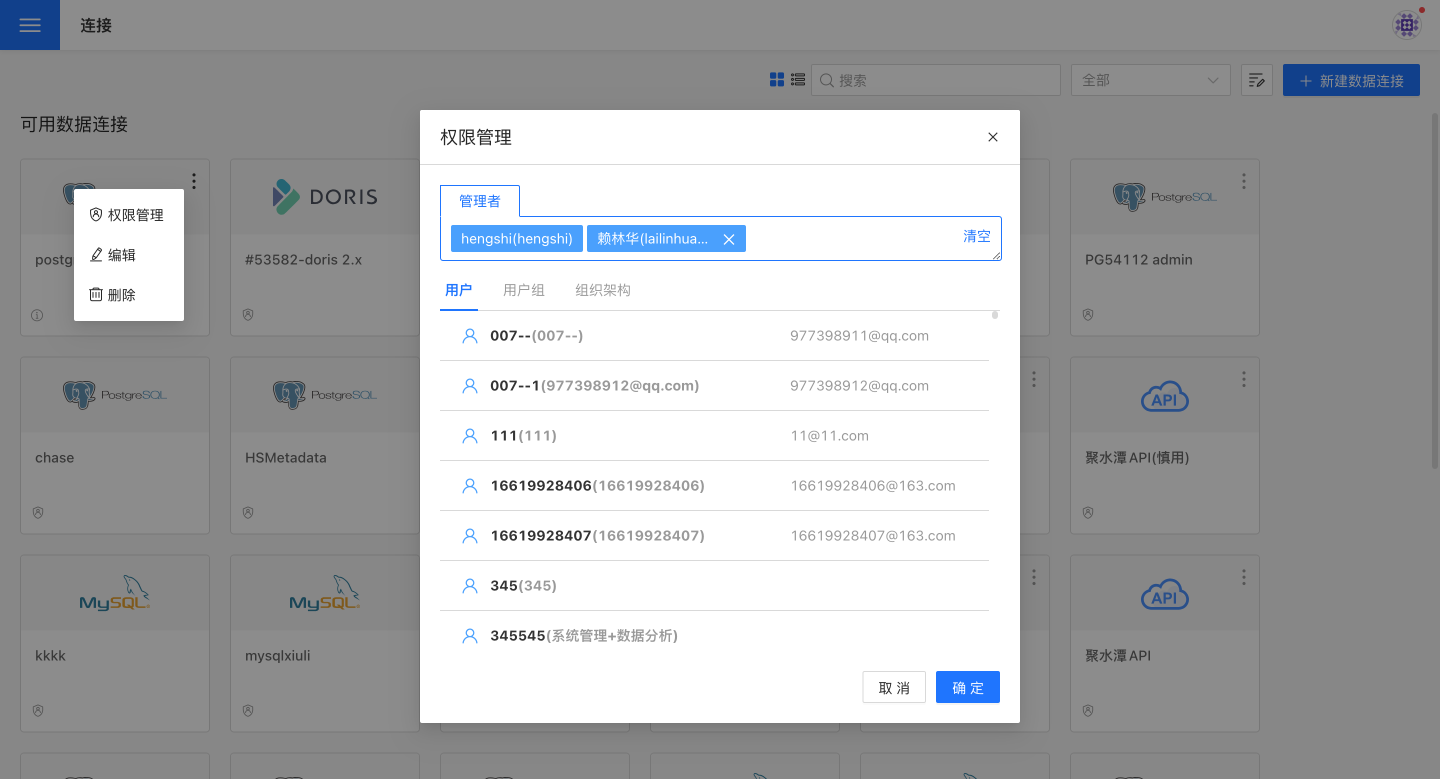Close the 权限管理 dialog
The height and width of the screenshot is (779, 1440).
click(993, 137)
